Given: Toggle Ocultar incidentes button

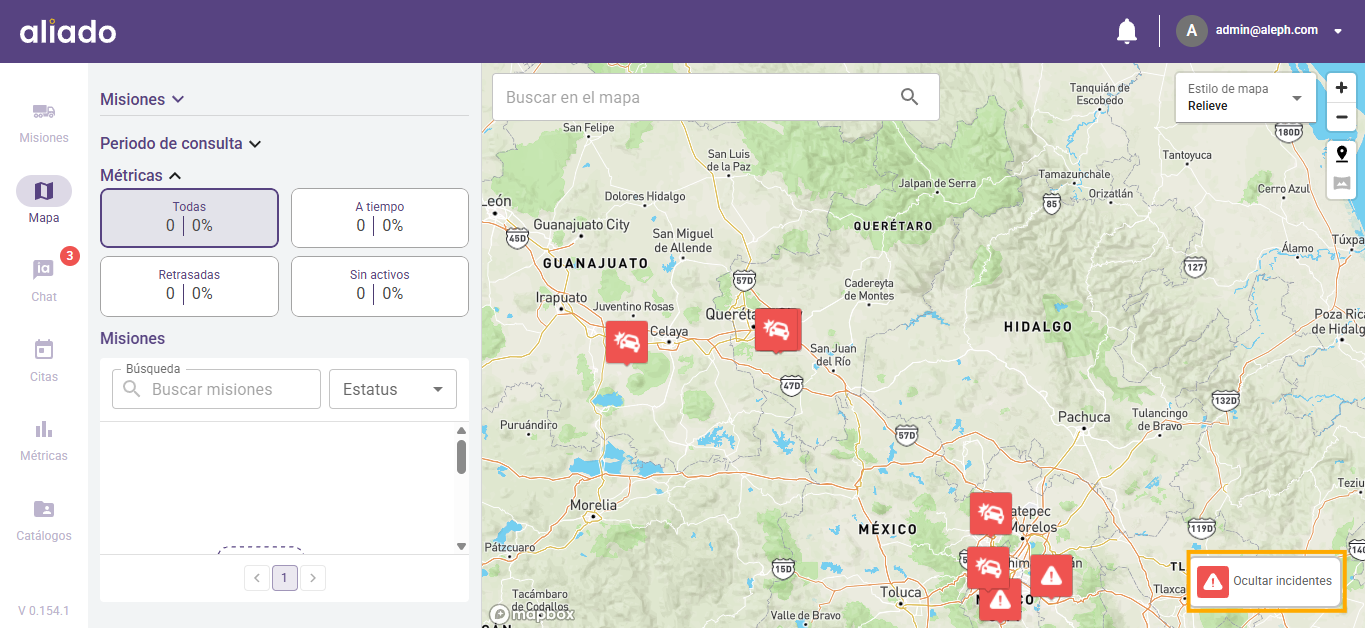Looking at the screenshot, I should [x=1266, y=581].
